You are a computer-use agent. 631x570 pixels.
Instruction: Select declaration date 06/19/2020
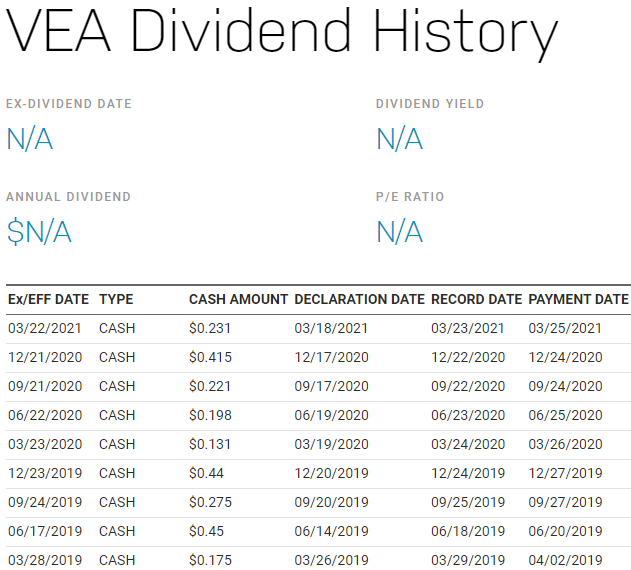(x=331, y=415)
